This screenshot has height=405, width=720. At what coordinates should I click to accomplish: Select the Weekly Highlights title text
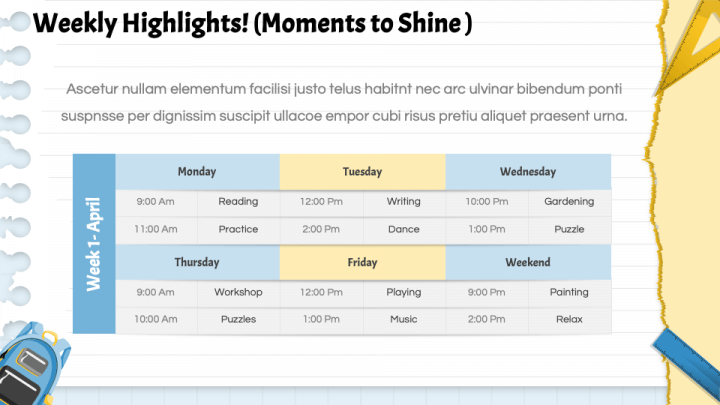[252, 23]
